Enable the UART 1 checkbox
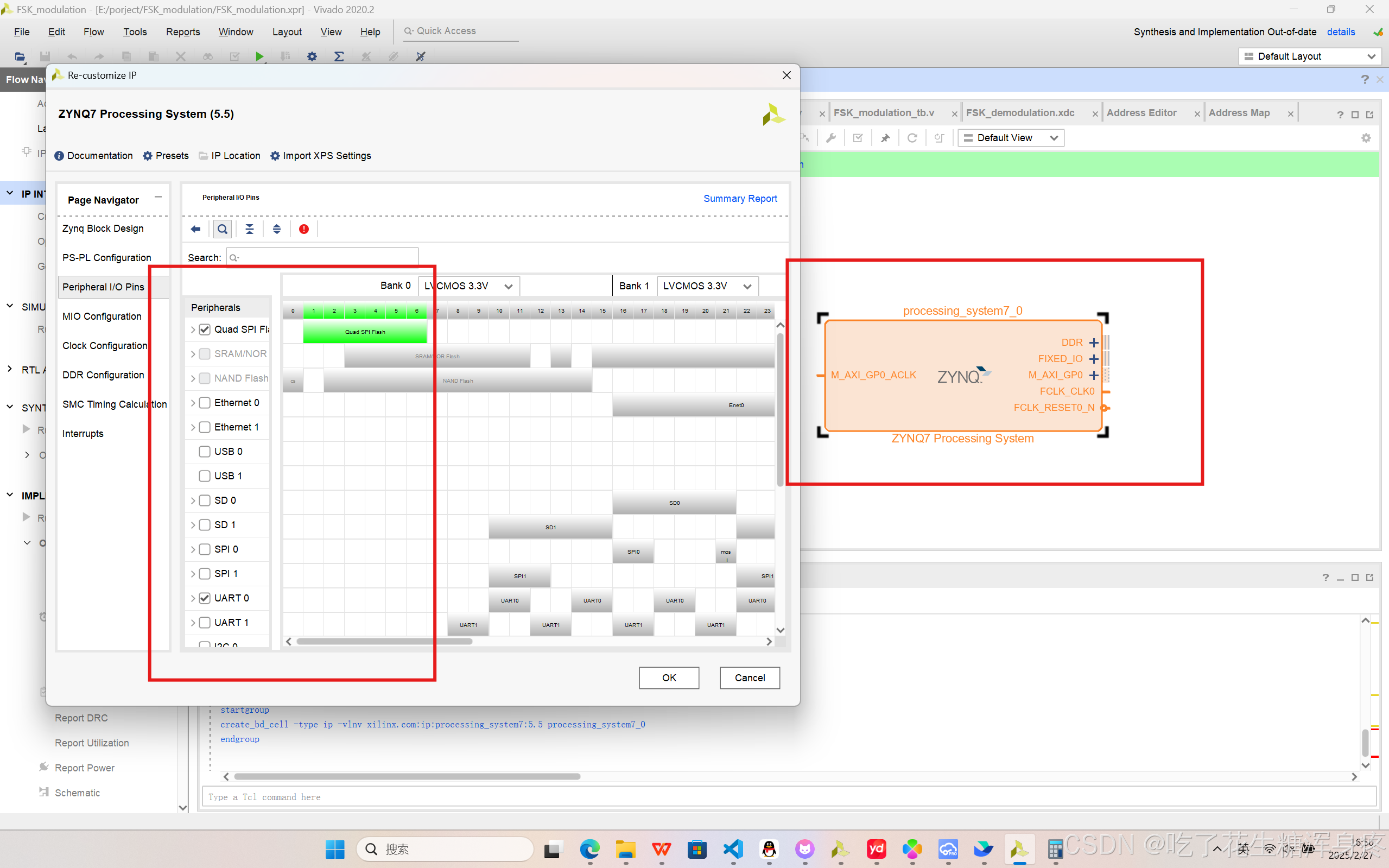Viewport: 1389px width, 868px height. 205,623
